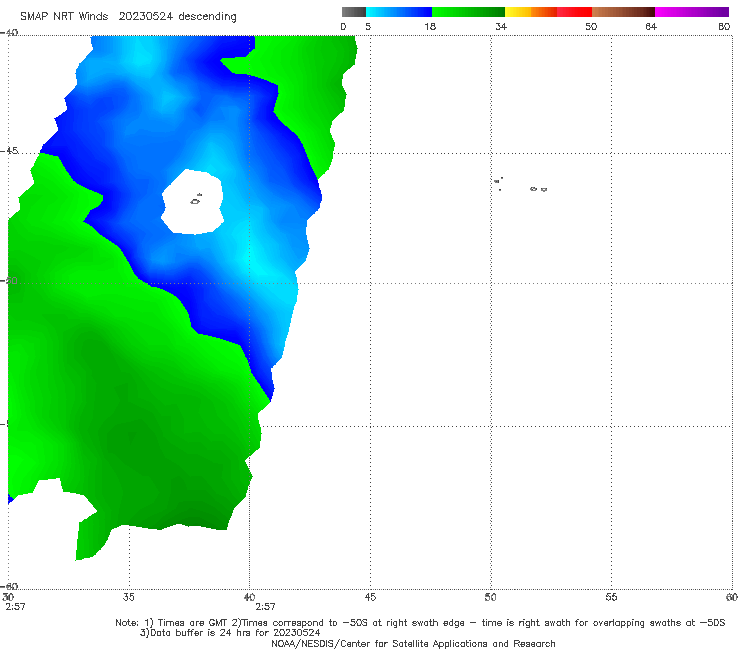Pick the cyan-to-blue 5–18 colorbar segment
The height and width of the screenshot is (650, 740).
(399, 12)
